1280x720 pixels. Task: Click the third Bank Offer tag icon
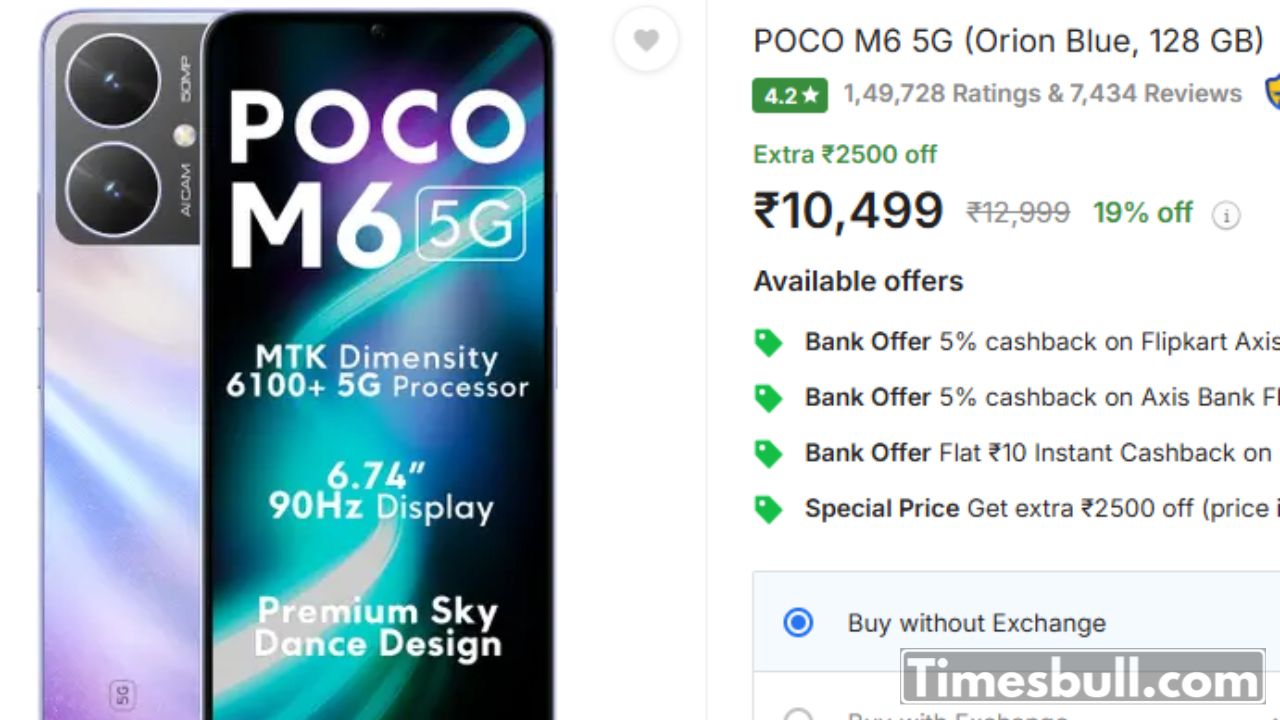[x=768, y=454]
